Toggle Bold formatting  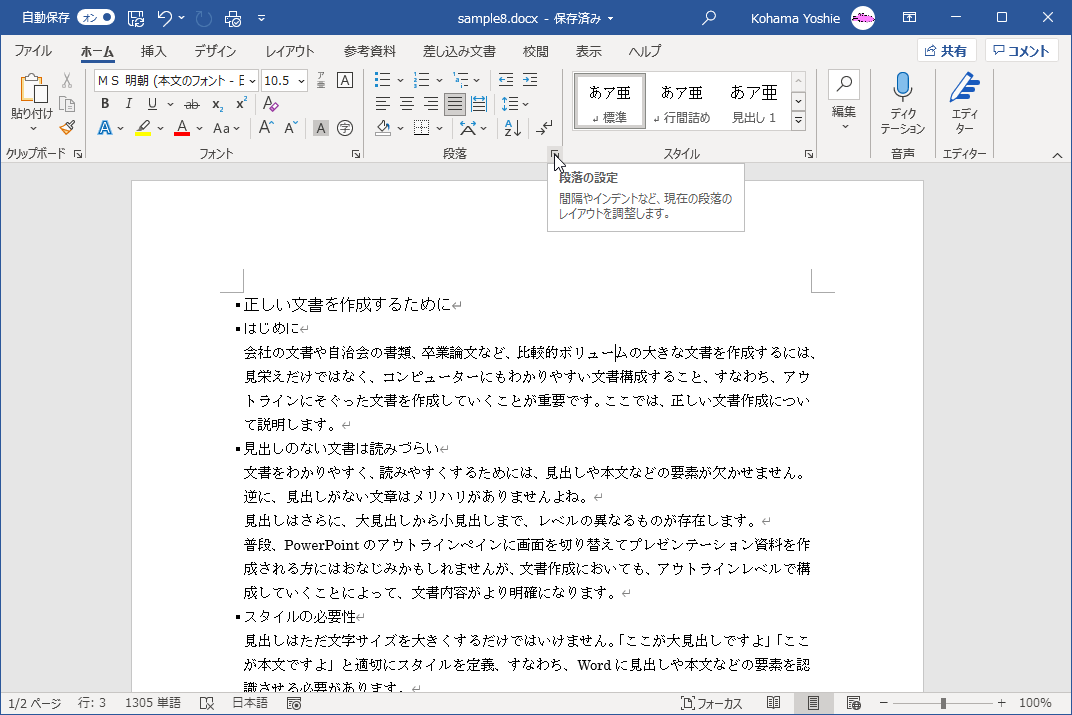tap(105, 104)
